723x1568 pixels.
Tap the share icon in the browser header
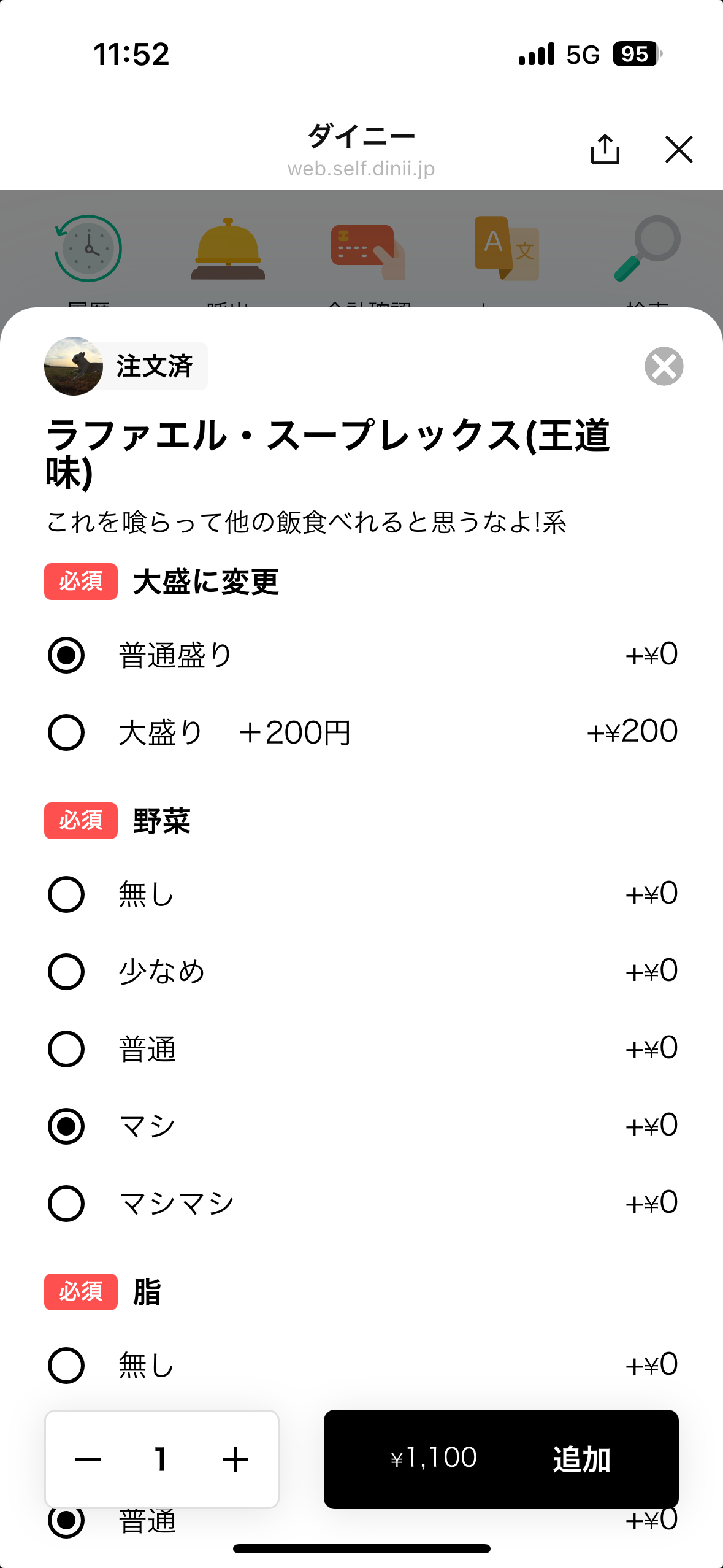coord(605,149)
